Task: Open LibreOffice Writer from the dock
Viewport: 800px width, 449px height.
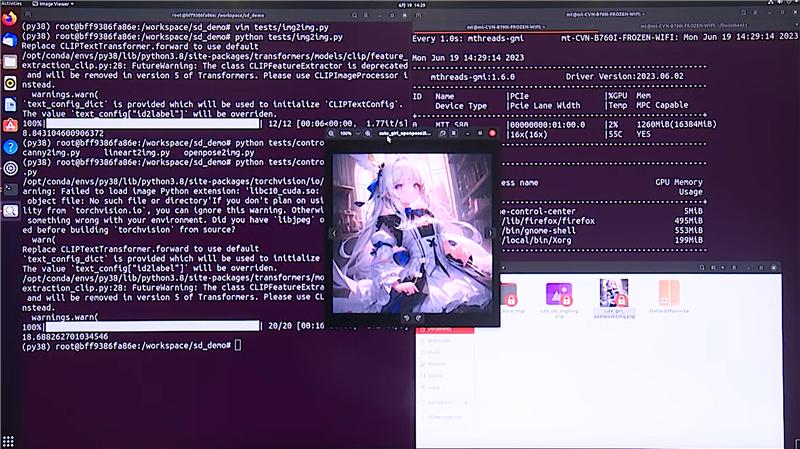Action: point(10,104)
